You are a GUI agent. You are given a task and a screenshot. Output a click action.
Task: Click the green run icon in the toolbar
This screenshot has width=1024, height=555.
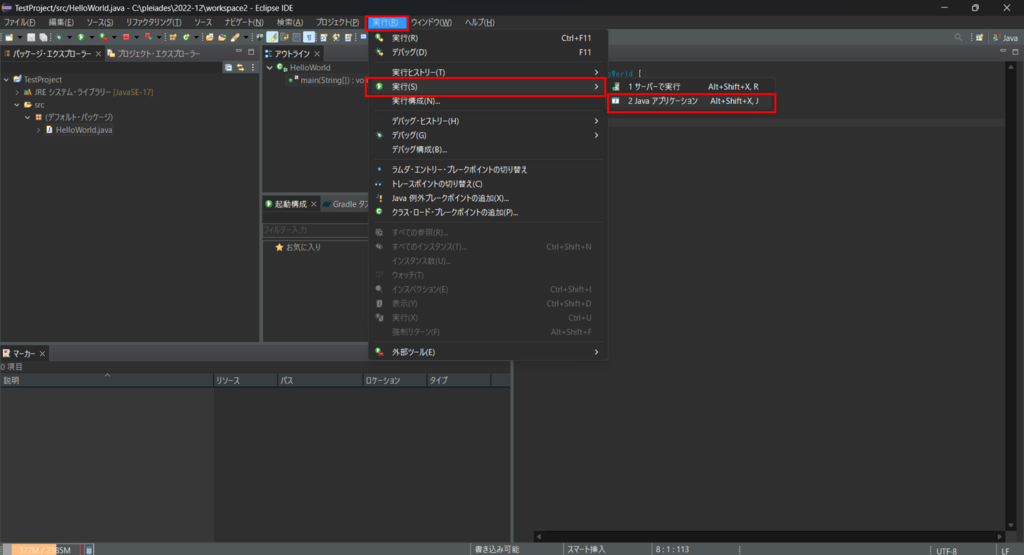point(81,37)
